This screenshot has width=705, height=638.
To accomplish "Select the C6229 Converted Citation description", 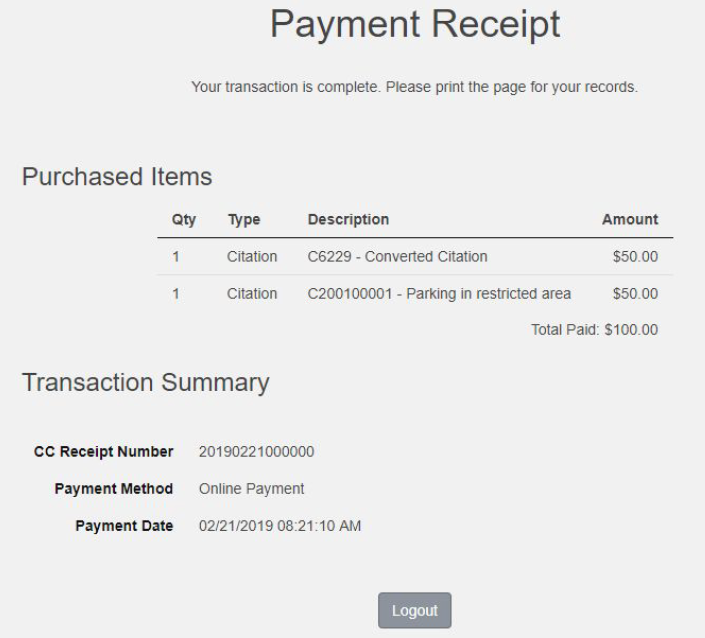I will (x=397, y=256).
